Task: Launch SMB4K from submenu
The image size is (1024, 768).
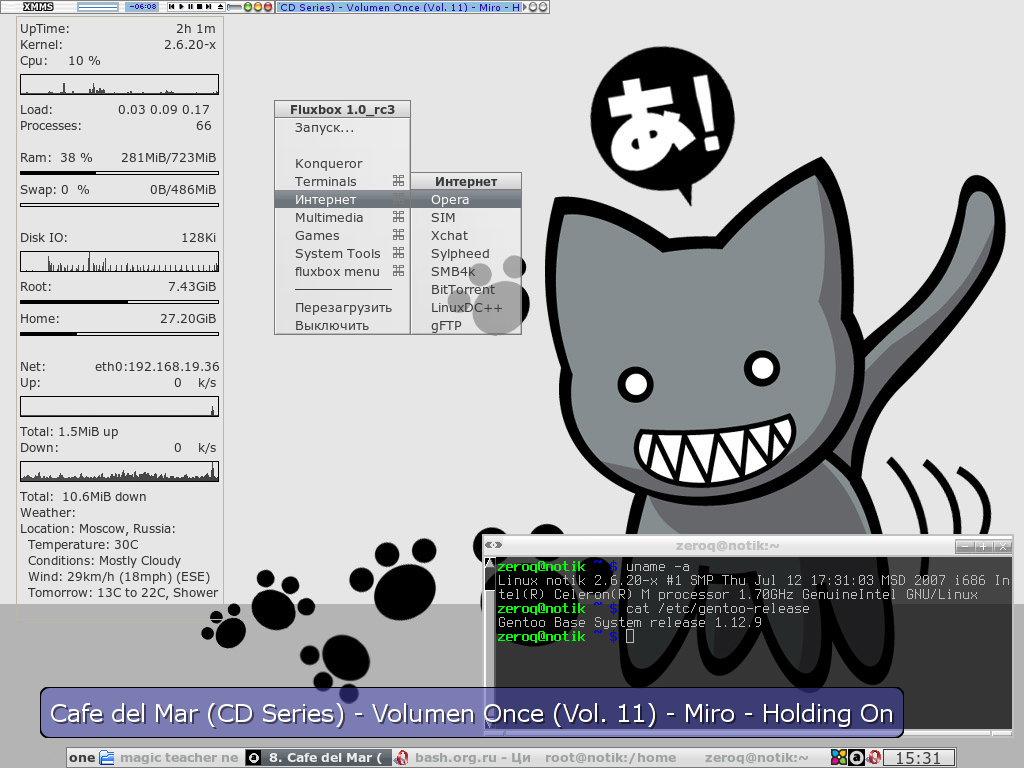Action: pyautogui.click(x=466, y=271)
